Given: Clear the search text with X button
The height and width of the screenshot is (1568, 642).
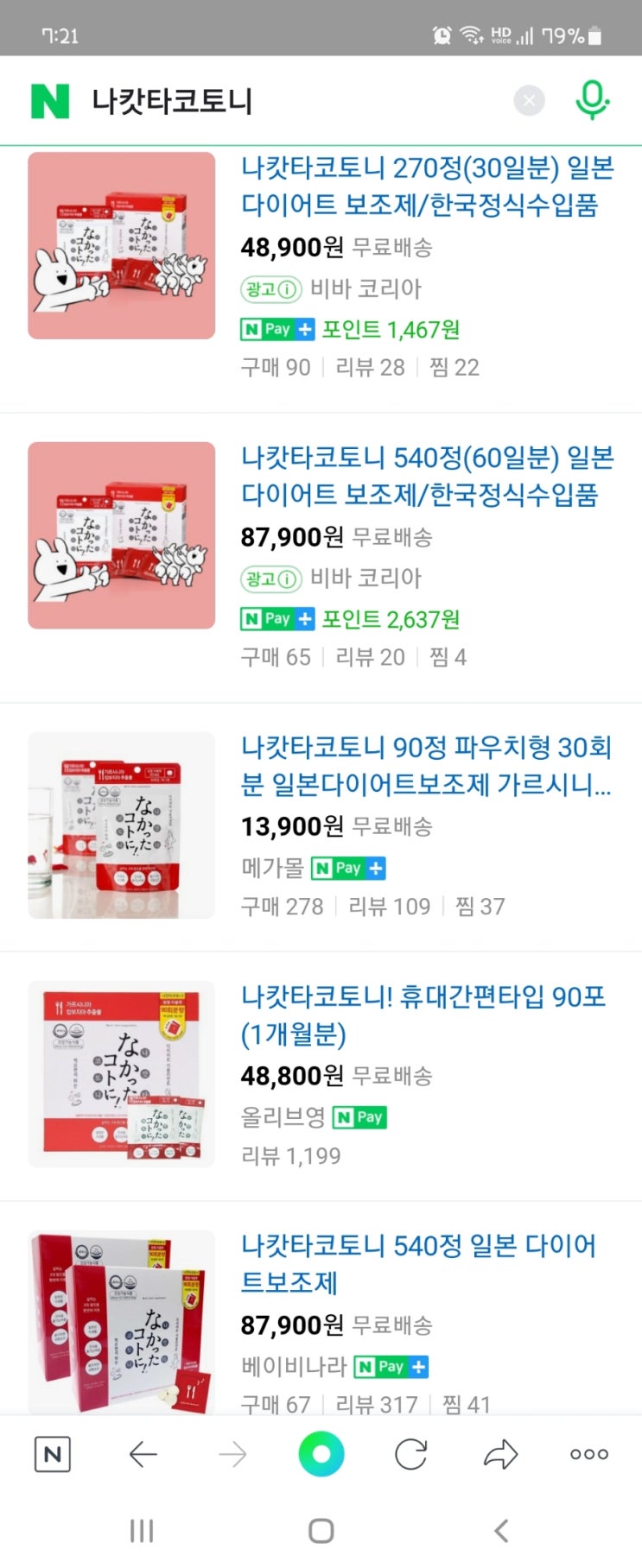Looking at the screenshot, I should point(529,101).
